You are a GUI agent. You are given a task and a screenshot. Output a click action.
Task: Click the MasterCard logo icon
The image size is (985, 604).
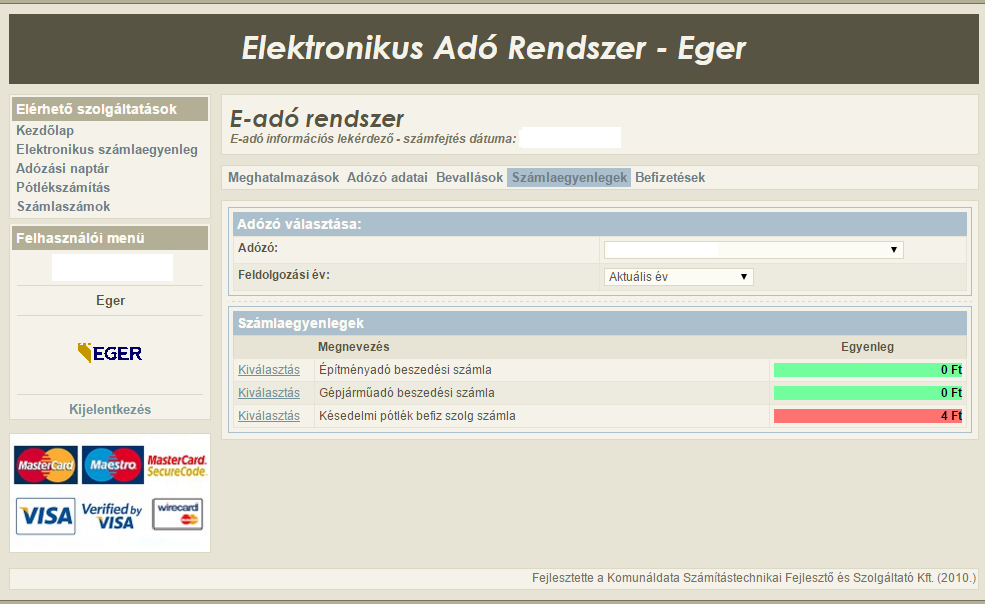[x=46, y=465]
